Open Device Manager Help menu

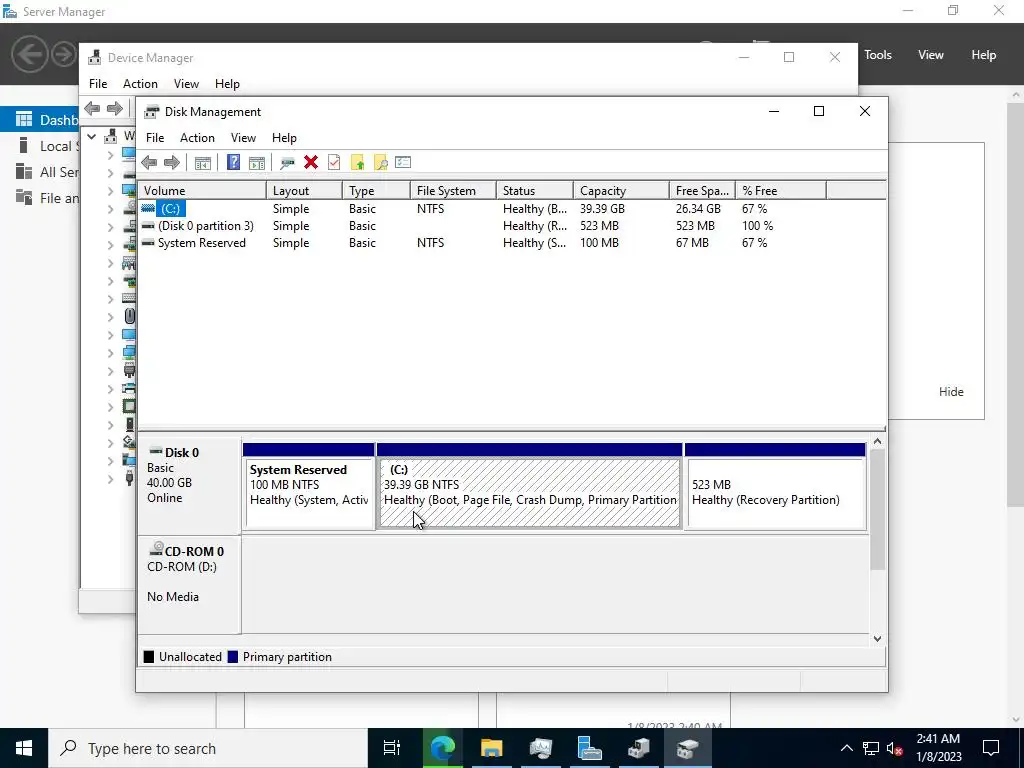tap(227, 84)
